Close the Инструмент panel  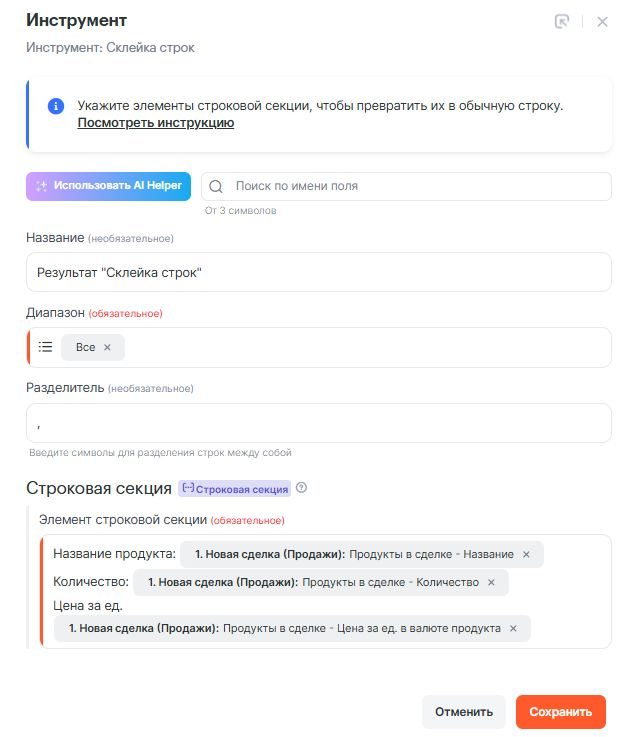pyautogui.click(x=602, y=21)
